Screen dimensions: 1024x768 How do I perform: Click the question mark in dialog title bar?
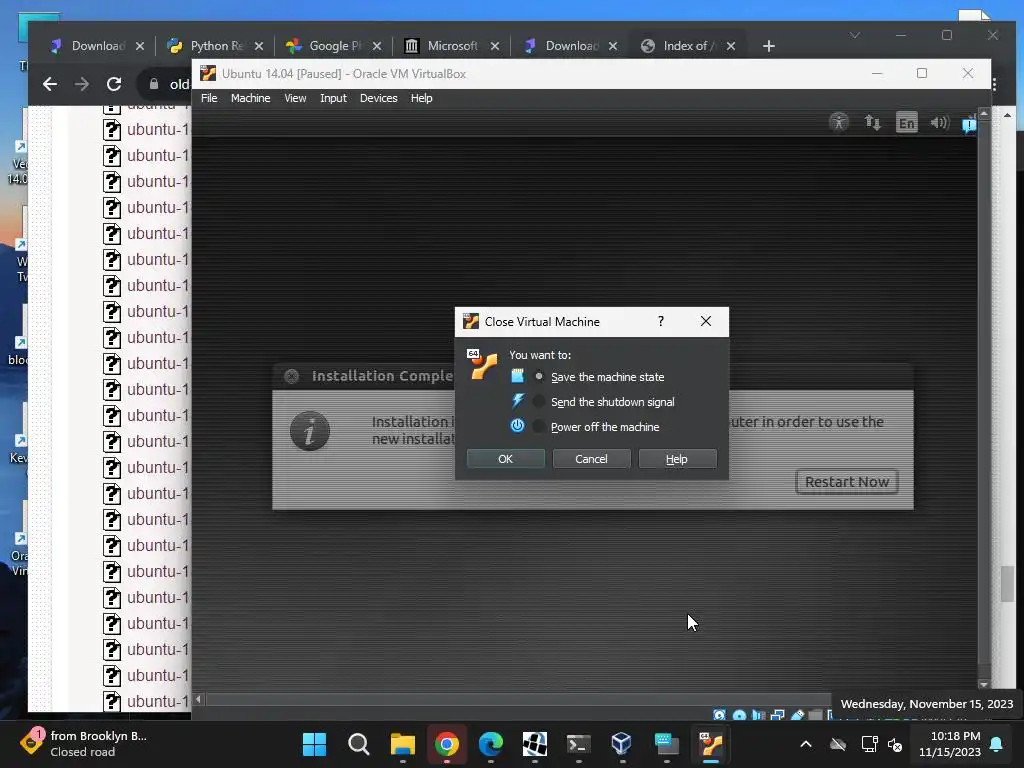661,321
